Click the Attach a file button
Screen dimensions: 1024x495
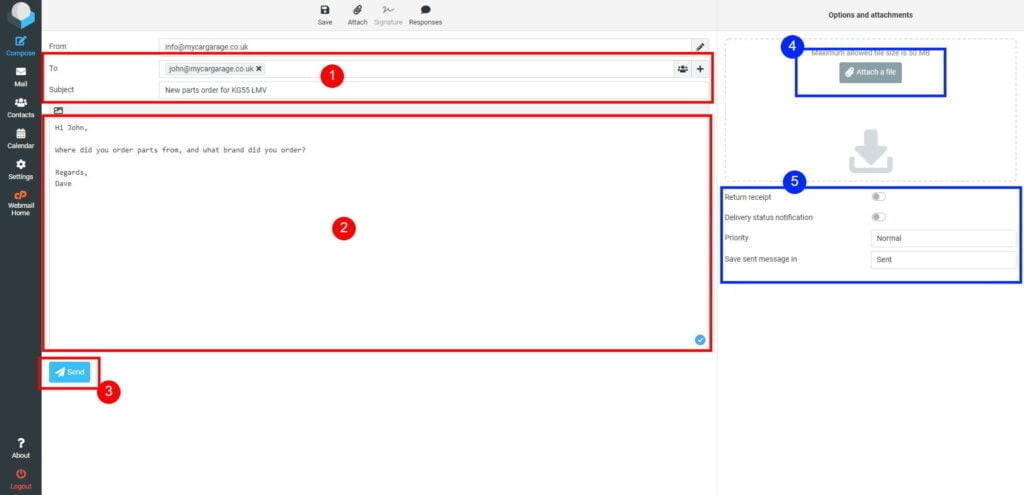871,72
